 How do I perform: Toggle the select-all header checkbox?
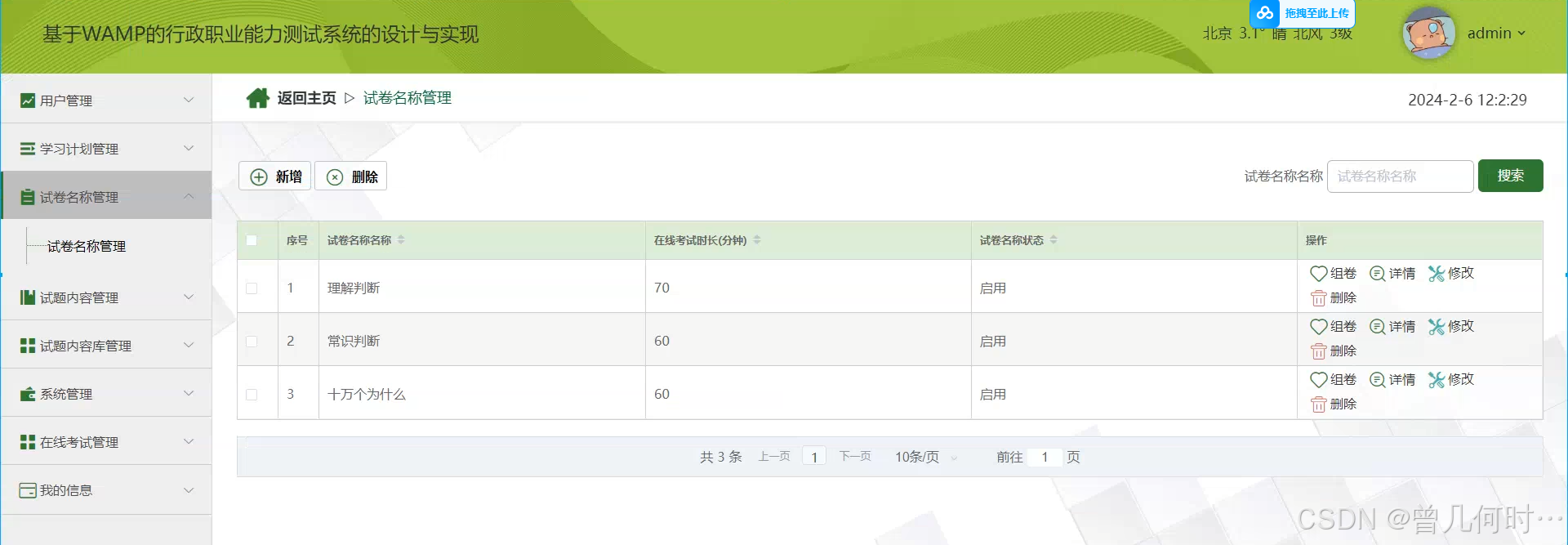[x=252, y=240]
